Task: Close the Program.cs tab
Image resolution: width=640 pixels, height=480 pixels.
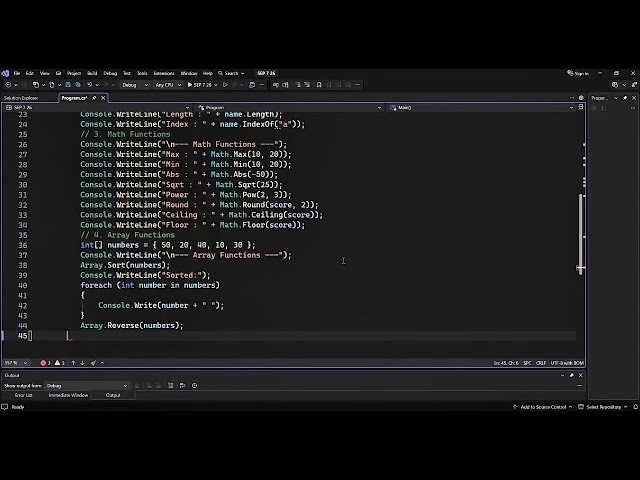Action: point(103,98)
